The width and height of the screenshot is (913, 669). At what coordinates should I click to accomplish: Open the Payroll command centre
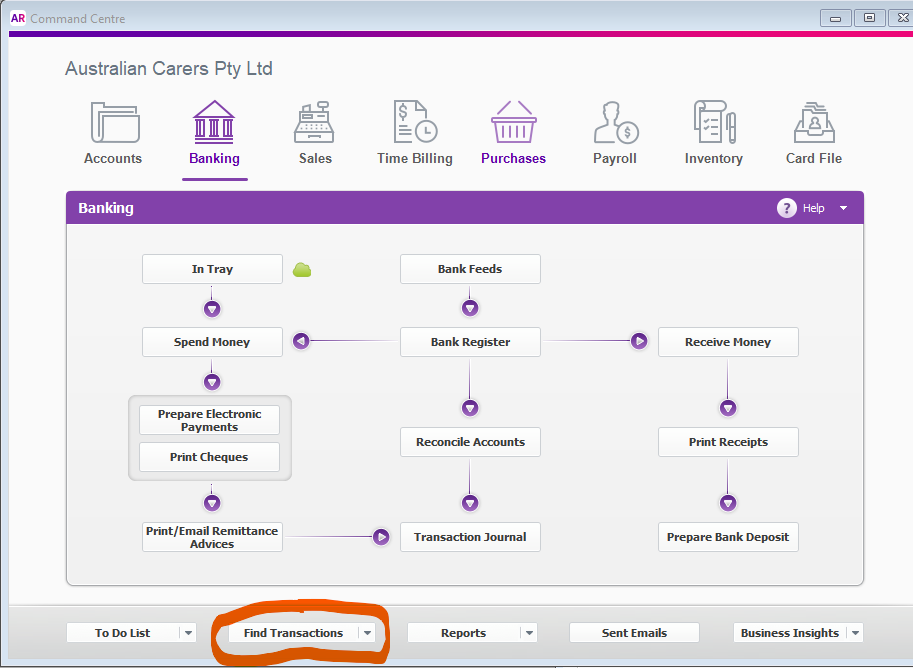614,131
